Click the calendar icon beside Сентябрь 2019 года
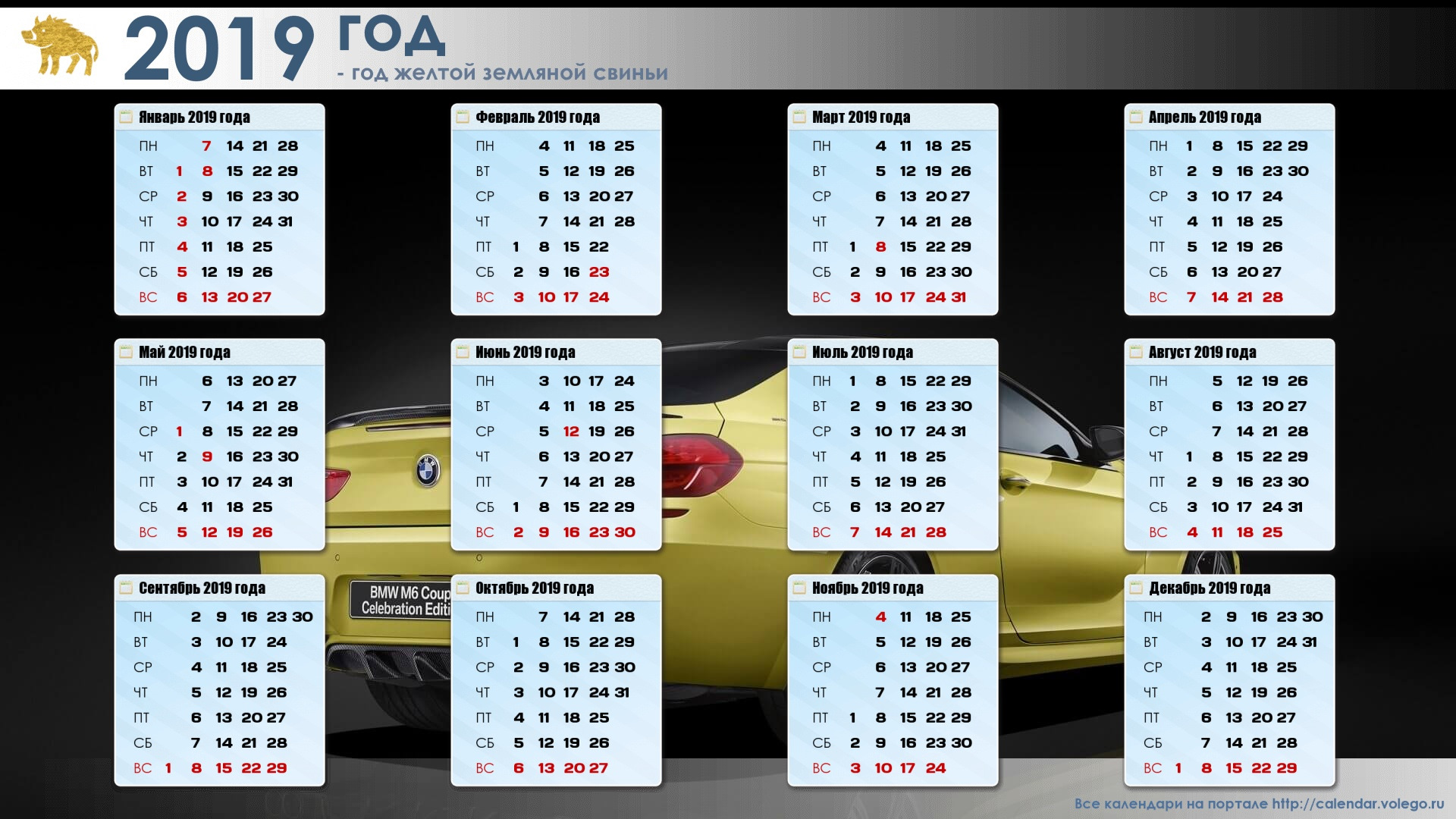 (126, 588)
